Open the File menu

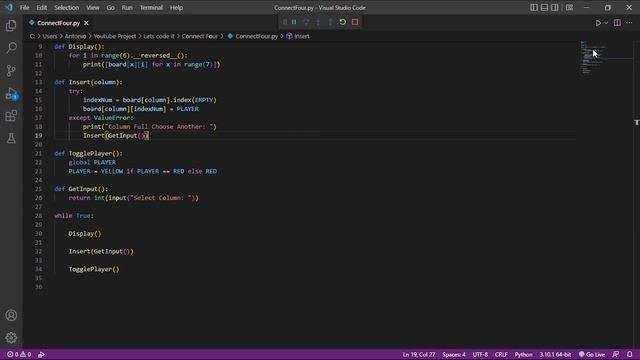24,8
